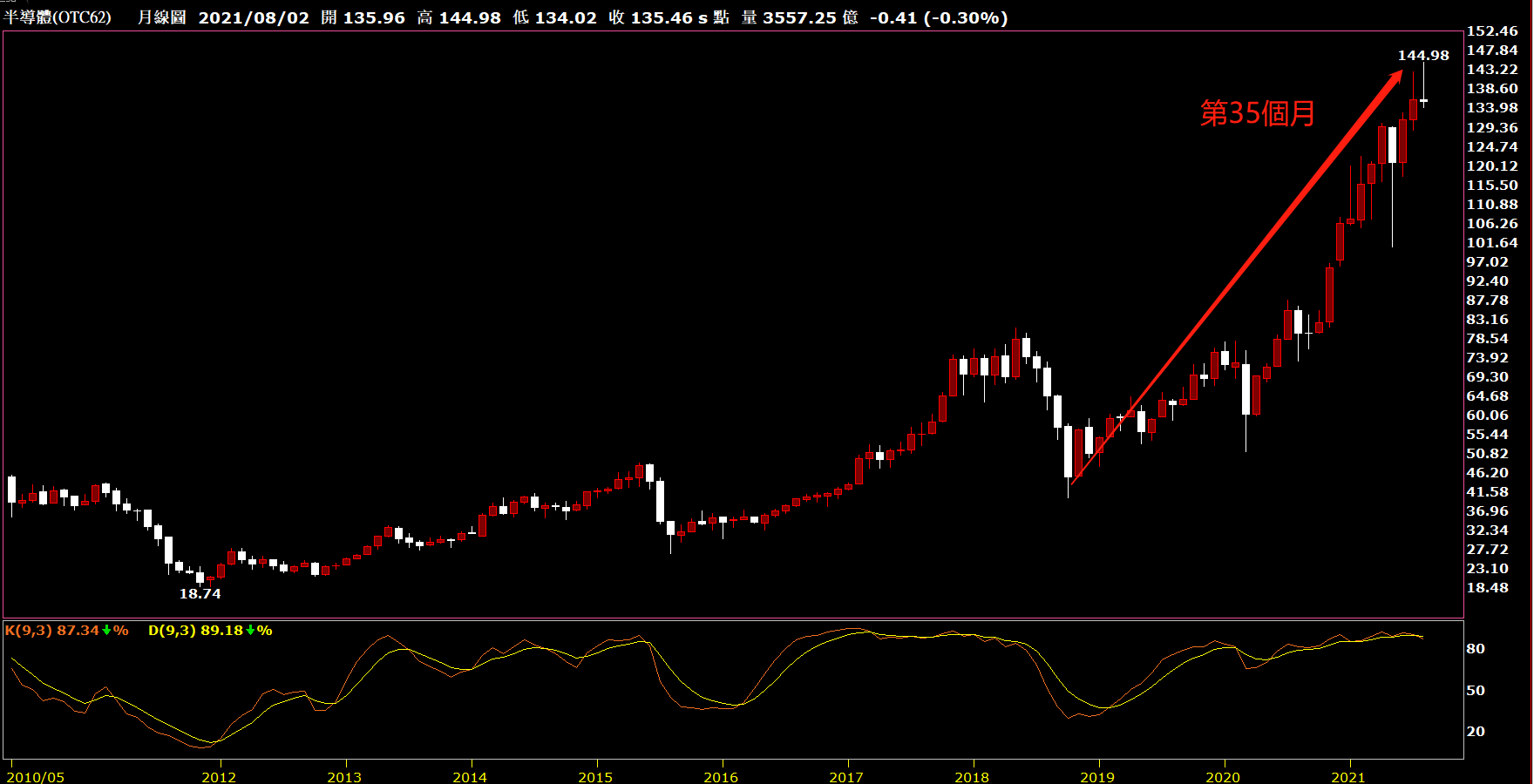This screenshot has height=784, width=1534.
Task: Click the 80 level on KD axis
Action: pyautogui.click(x=1476, y=649)
